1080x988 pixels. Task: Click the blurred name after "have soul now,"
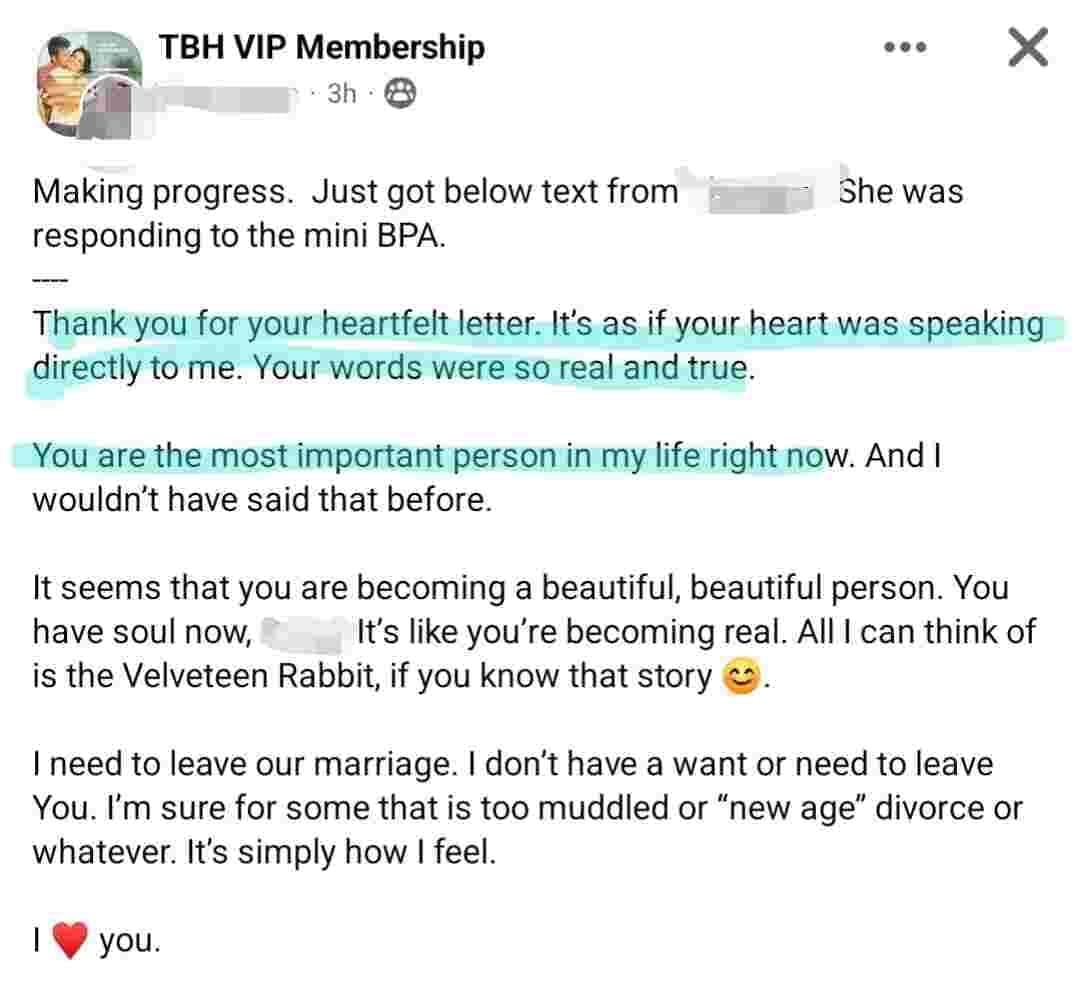click(305, 633)
